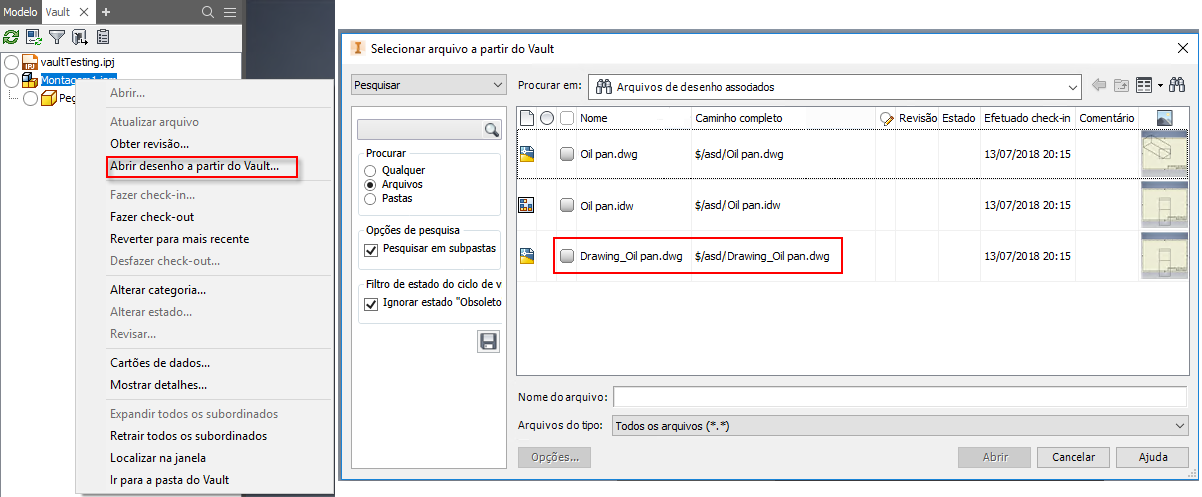Choose Alterar categoria from context menu
Image resolution: width=1202 pixels, height=497 pixels.
click(x=158, y=290)
